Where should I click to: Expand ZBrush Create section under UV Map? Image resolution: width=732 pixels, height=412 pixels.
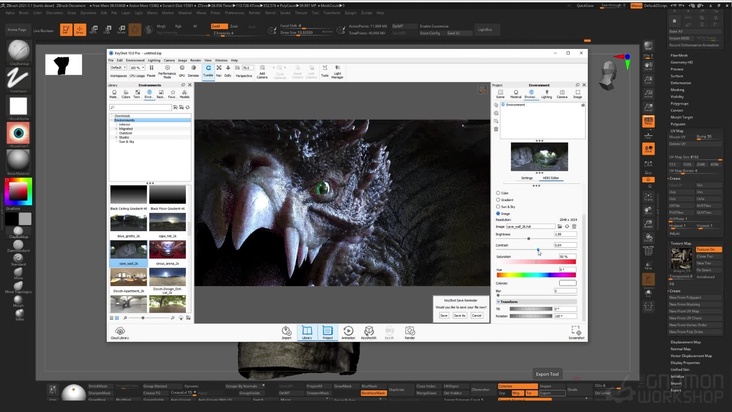click(x=675, y=179)
